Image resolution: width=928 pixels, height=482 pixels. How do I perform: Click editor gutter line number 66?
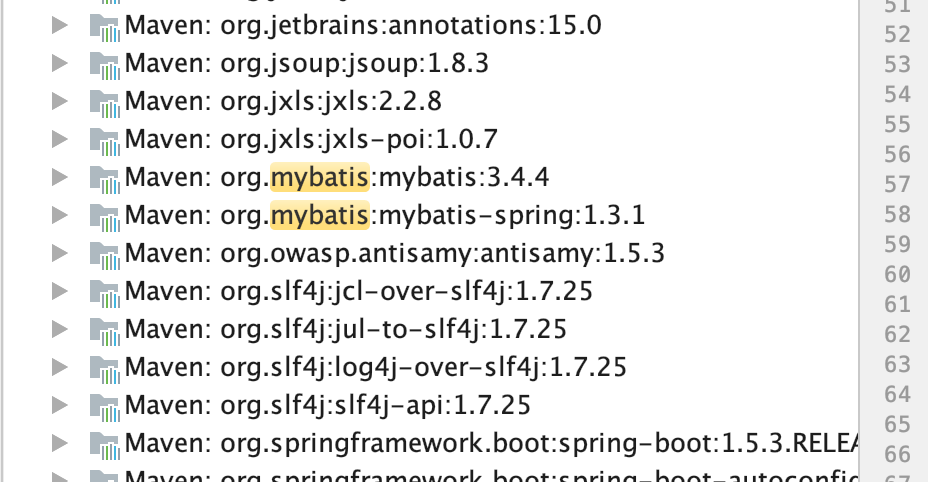[x=897, y=455]
